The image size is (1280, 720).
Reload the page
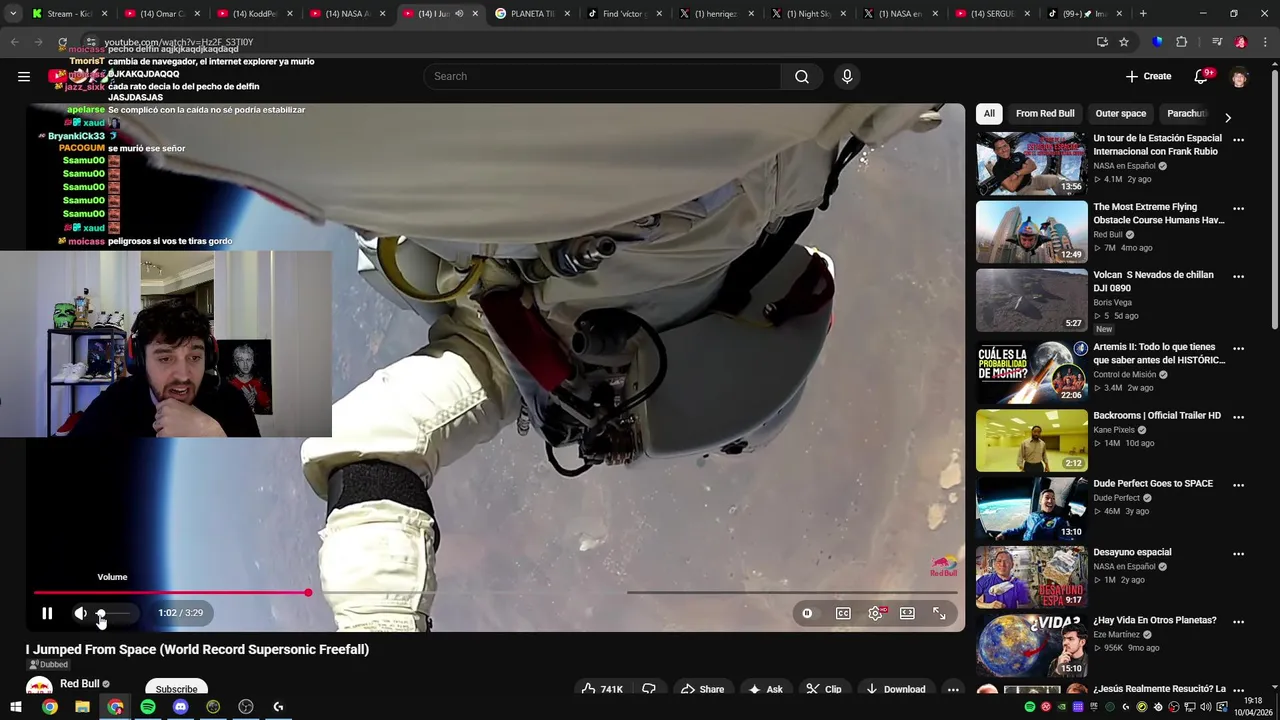click(62, 42)
